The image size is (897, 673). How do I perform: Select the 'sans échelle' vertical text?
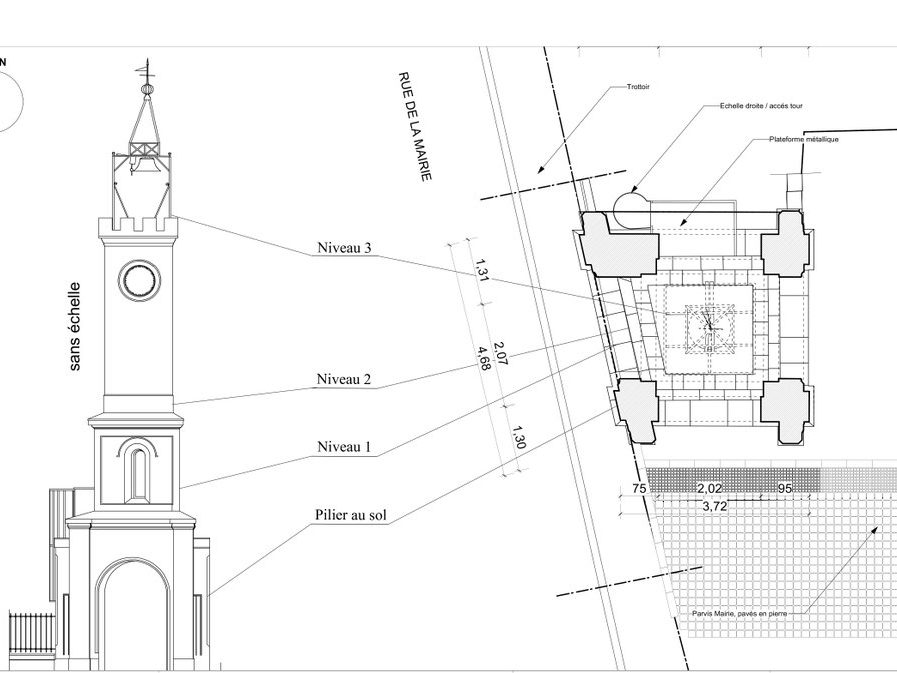(x=75, y=328)
